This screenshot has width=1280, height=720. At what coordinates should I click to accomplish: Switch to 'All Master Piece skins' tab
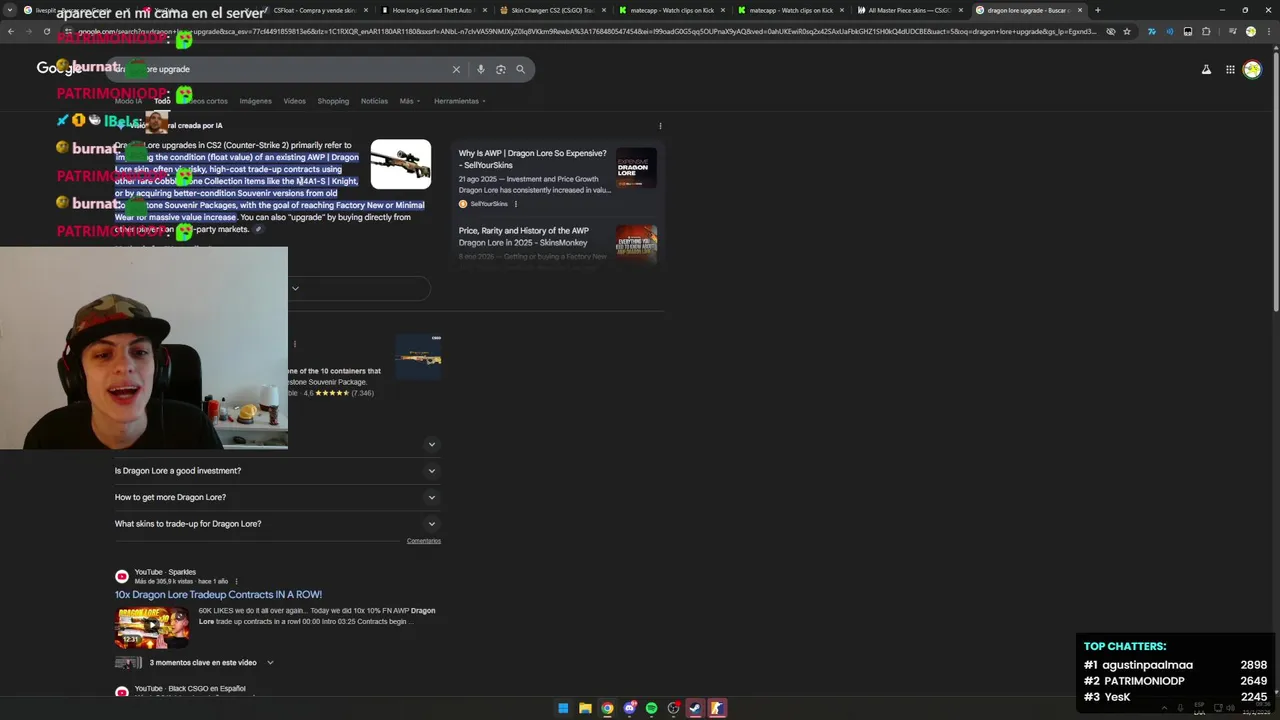910,10
